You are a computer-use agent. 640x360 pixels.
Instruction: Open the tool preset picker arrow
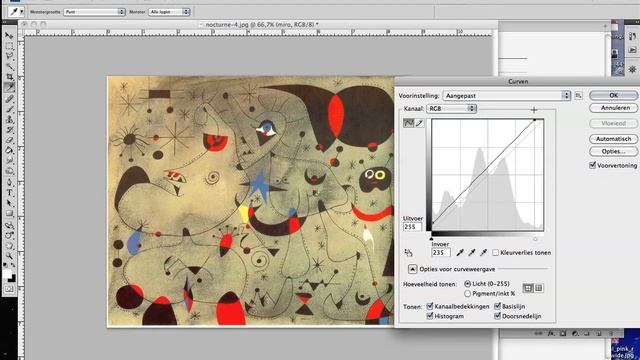point(22,12)
